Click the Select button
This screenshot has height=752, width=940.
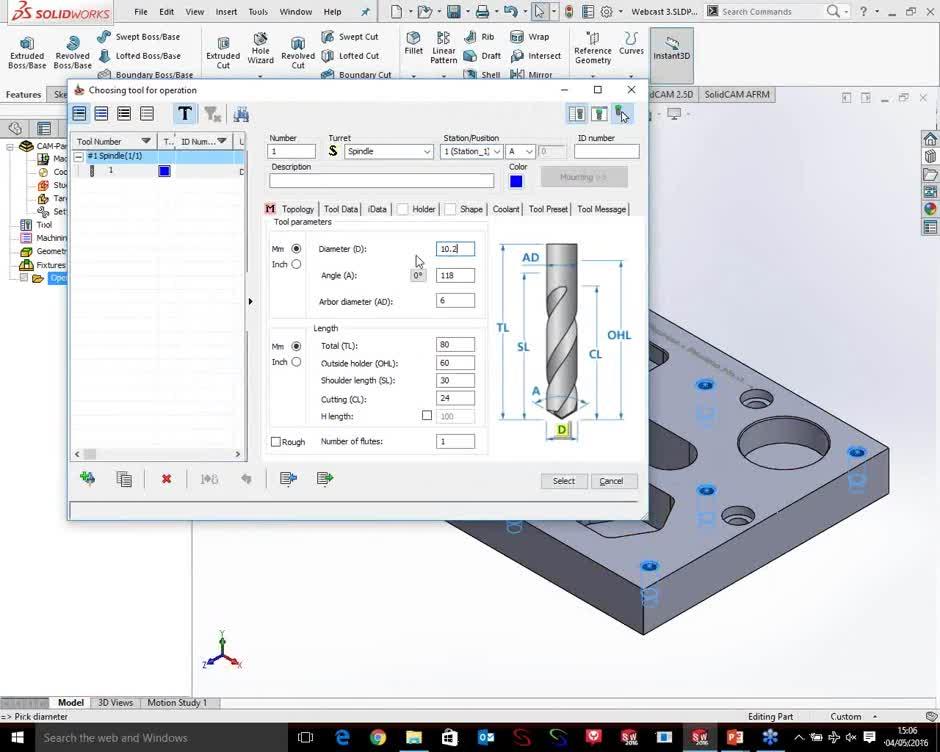click(563, 481)
